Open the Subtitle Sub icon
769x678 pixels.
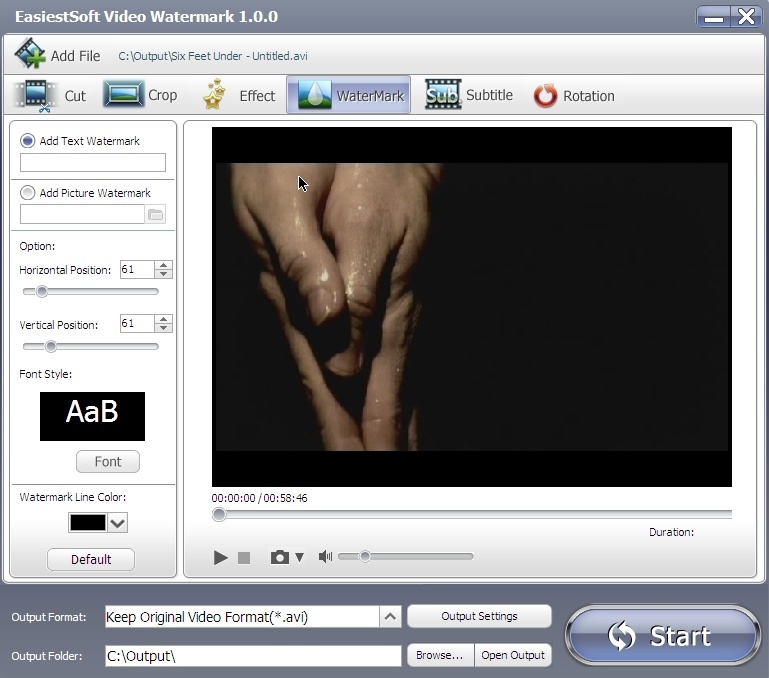[x=443, y=94]
